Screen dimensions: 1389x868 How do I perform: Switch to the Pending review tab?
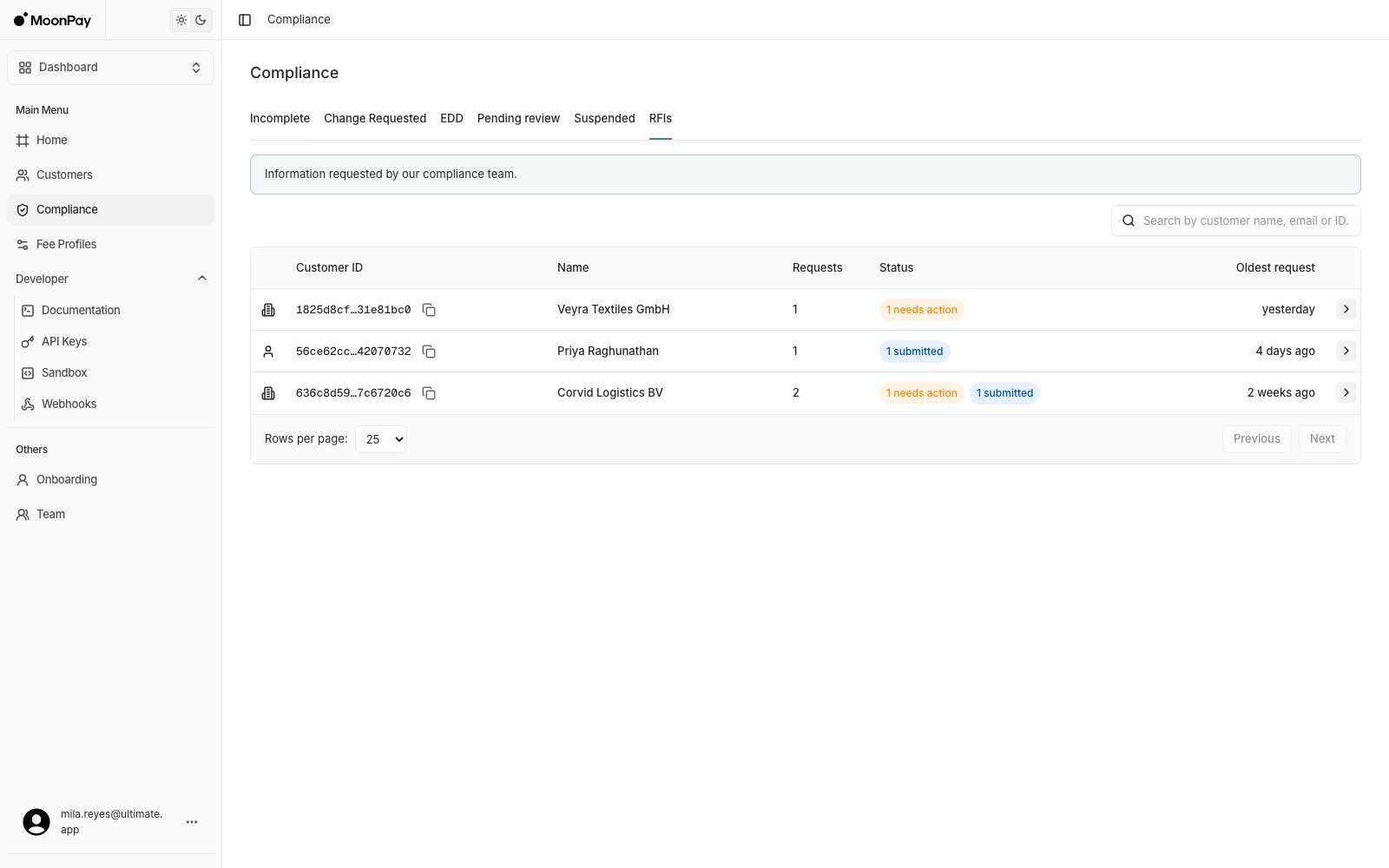coord(518,119)
